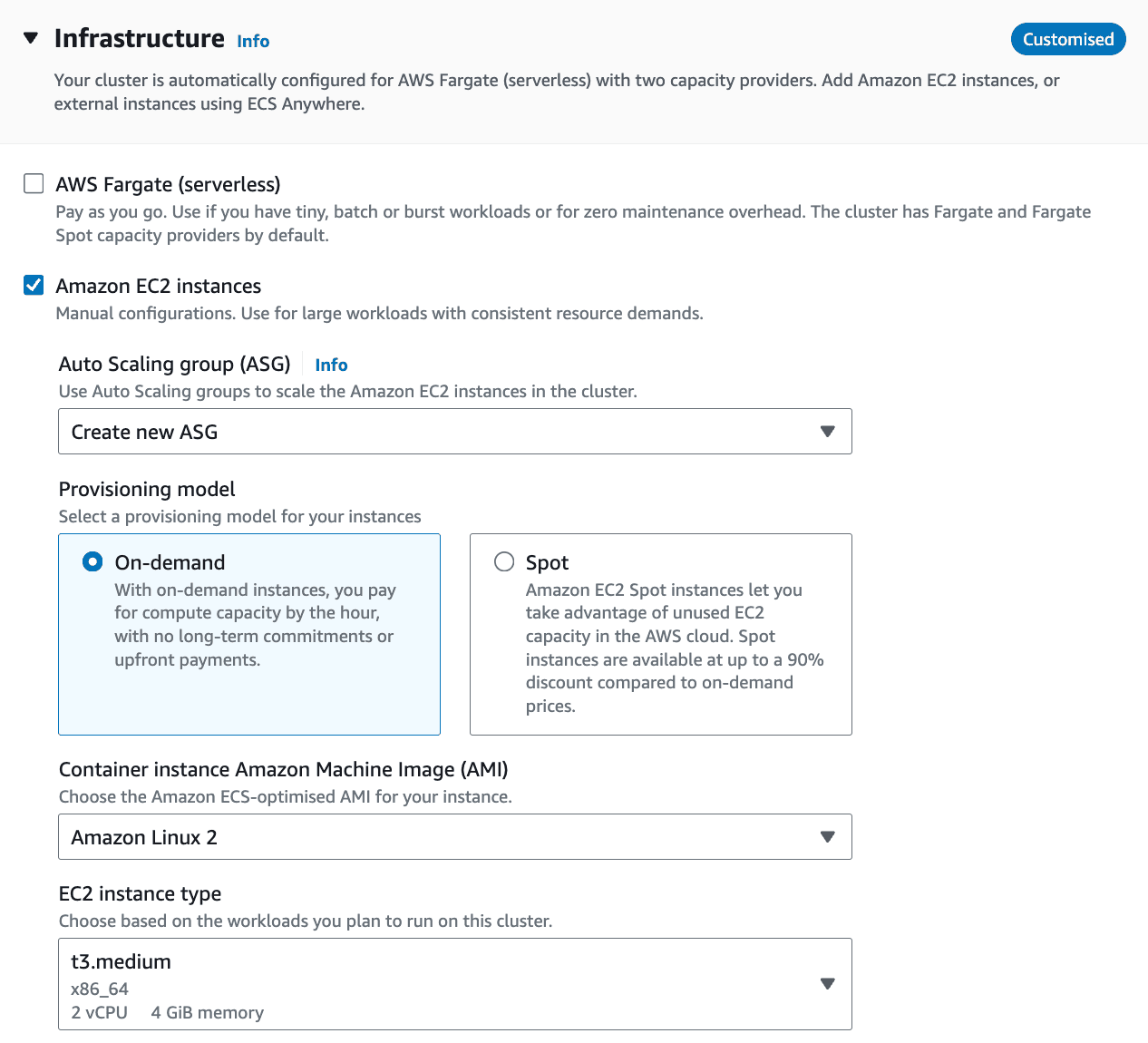
Task: Select the Spot provisioning model
Action: 504,561
